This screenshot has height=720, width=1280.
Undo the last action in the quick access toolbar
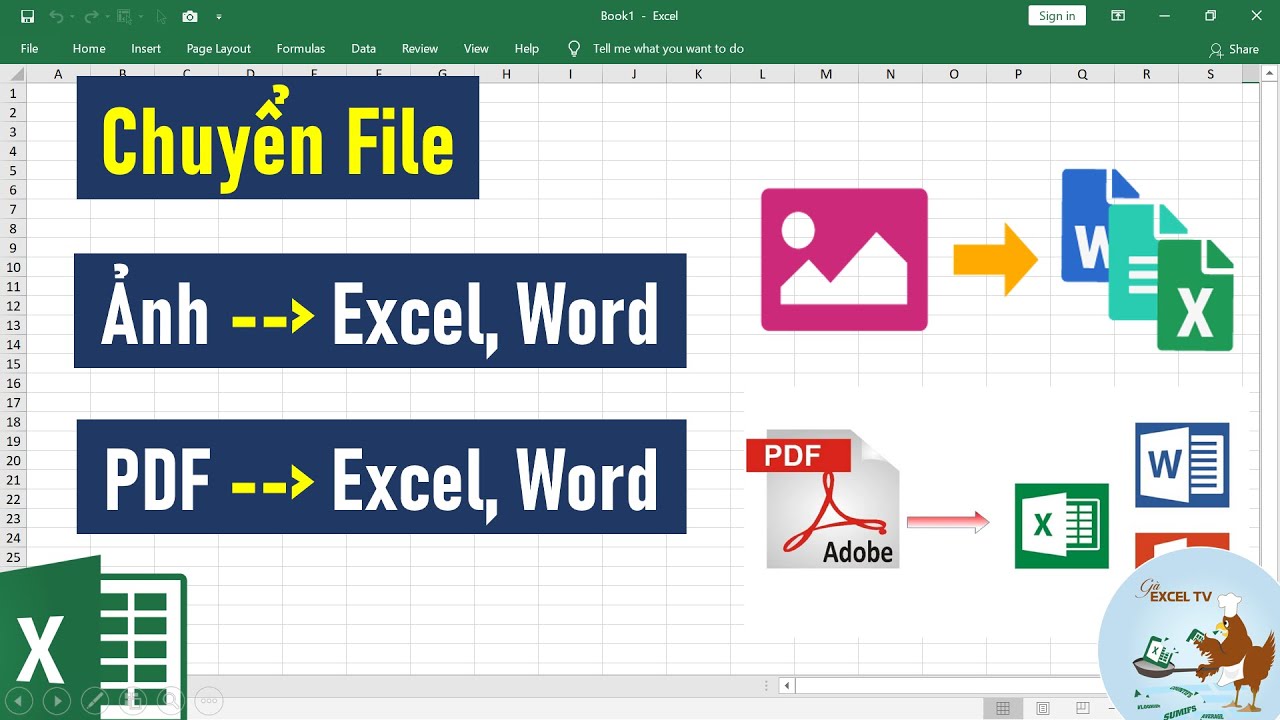point(55,16)
